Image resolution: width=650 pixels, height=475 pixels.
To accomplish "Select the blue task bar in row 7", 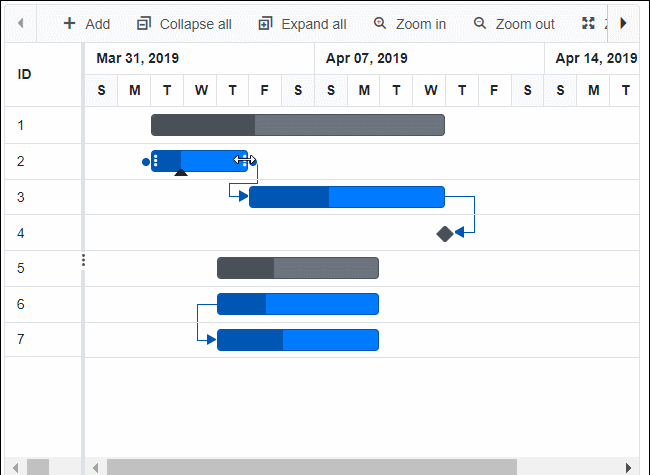I will (x=297, y=340).
